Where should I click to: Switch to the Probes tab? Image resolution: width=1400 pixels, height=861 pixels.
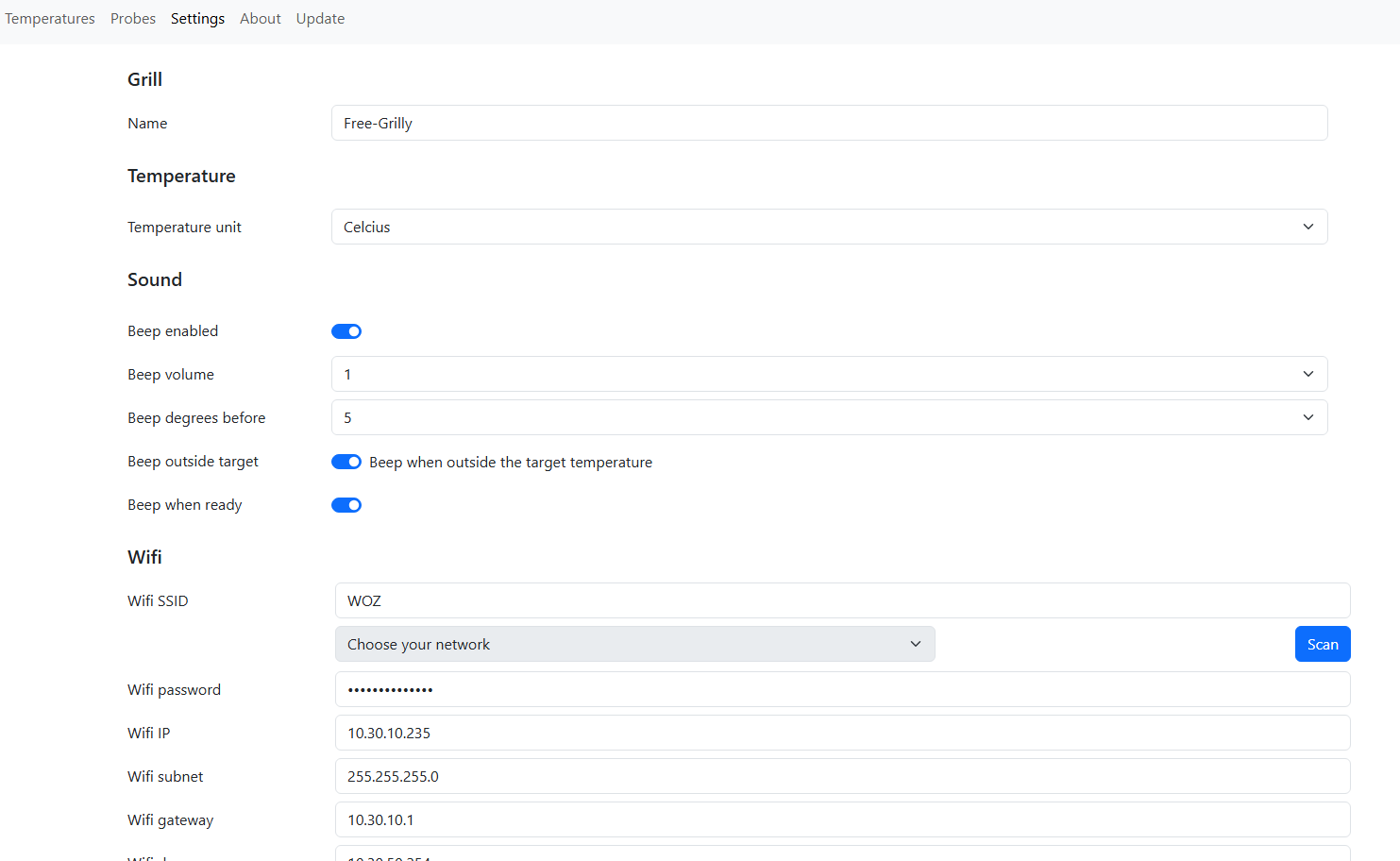click(x=133, y=19)
